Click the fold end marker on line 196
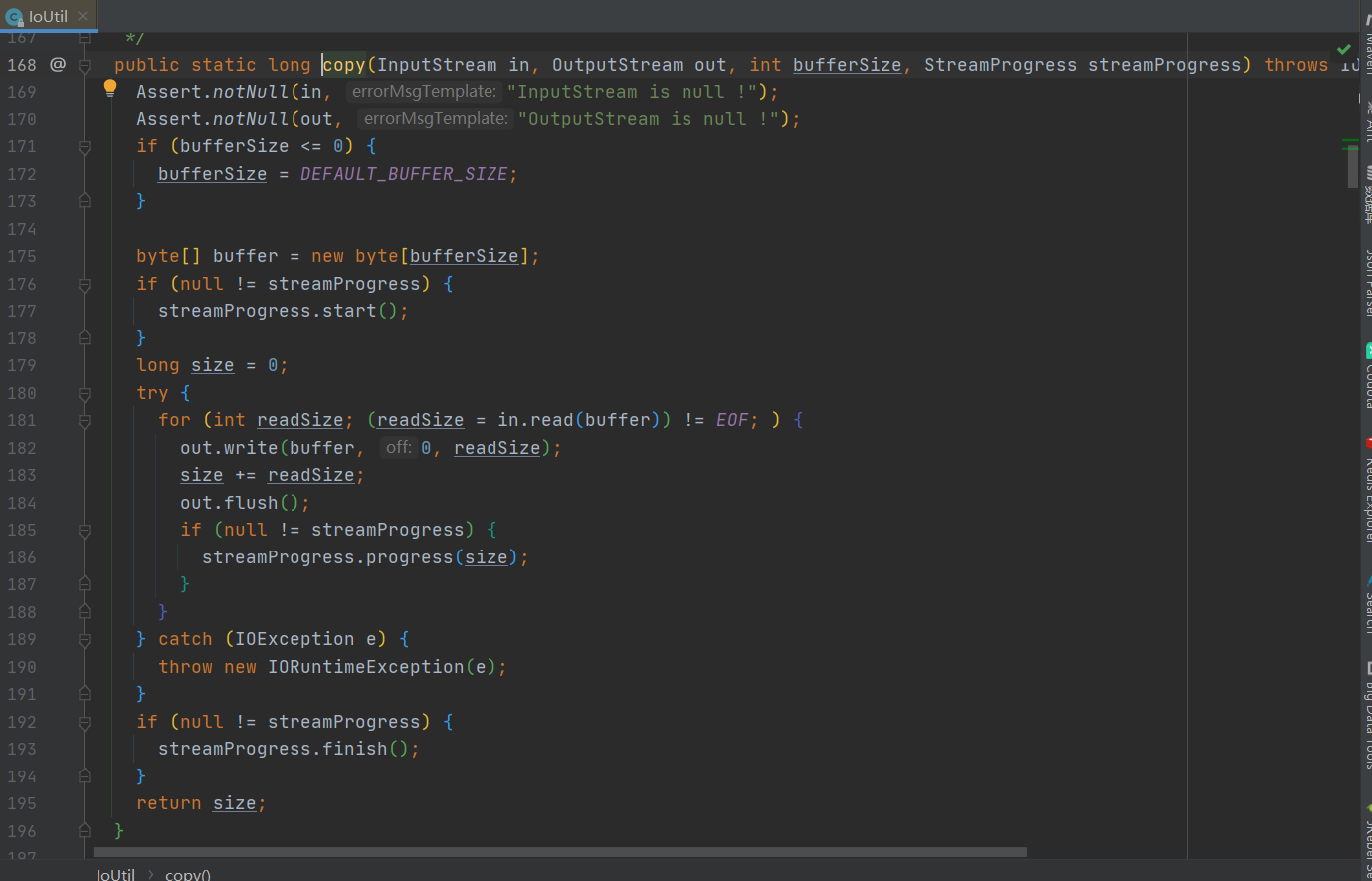Image resolution: width=1372 pixels, height=881 pixels. pyautogui.click(x=85, y=831)
